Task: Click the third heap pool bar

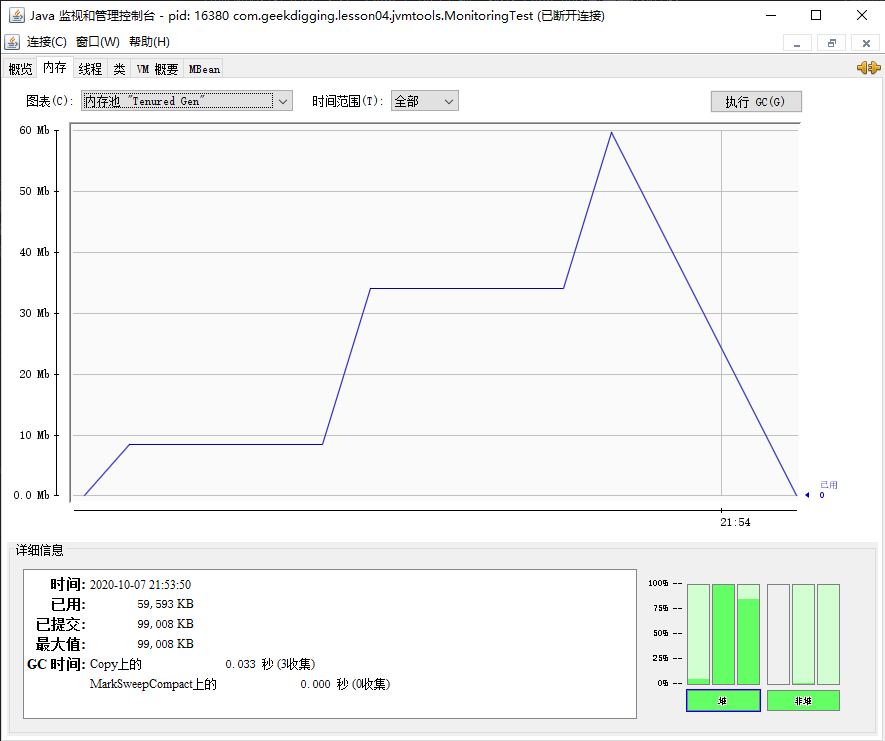Action: (748, 634)
